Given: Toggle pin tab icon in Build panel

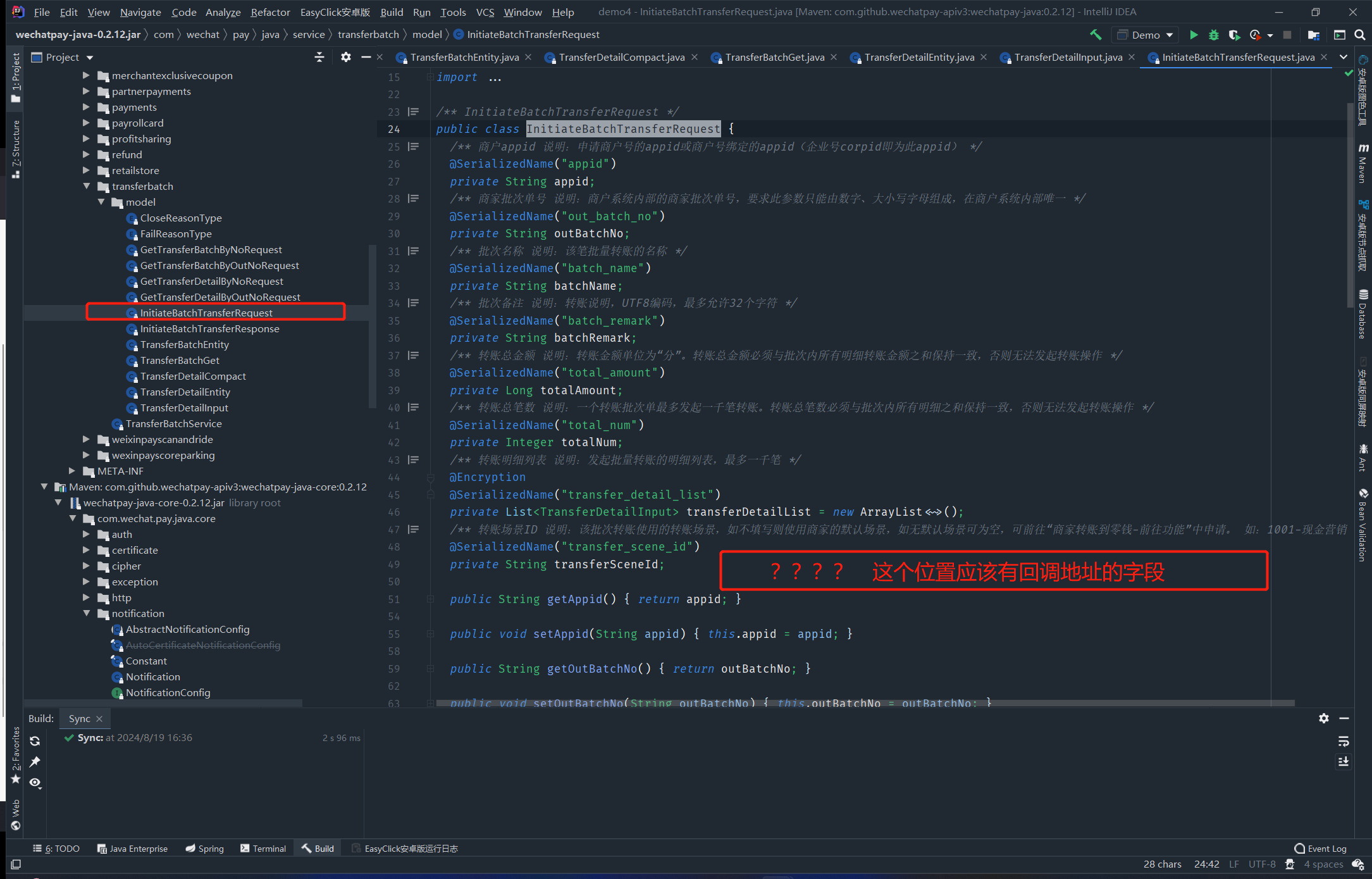Looking at the screenshot, I should pos(35,762).
